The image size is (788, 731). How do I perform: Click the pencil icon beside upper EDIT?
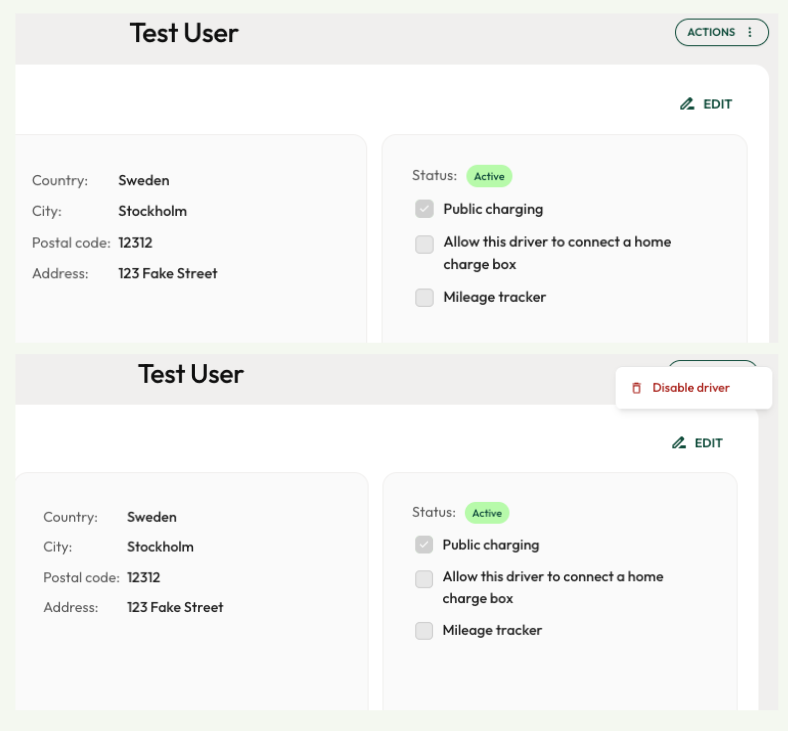687,104
